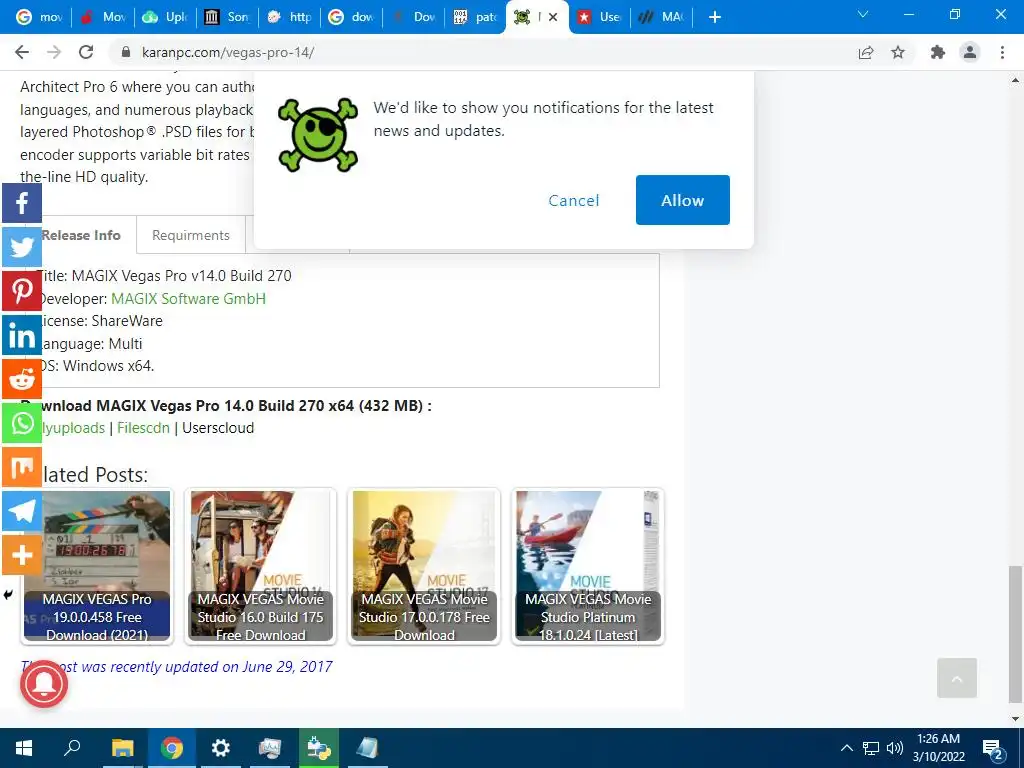
Task: Switch to the 'Son' browser tab
Action: (x=228, y=17)
